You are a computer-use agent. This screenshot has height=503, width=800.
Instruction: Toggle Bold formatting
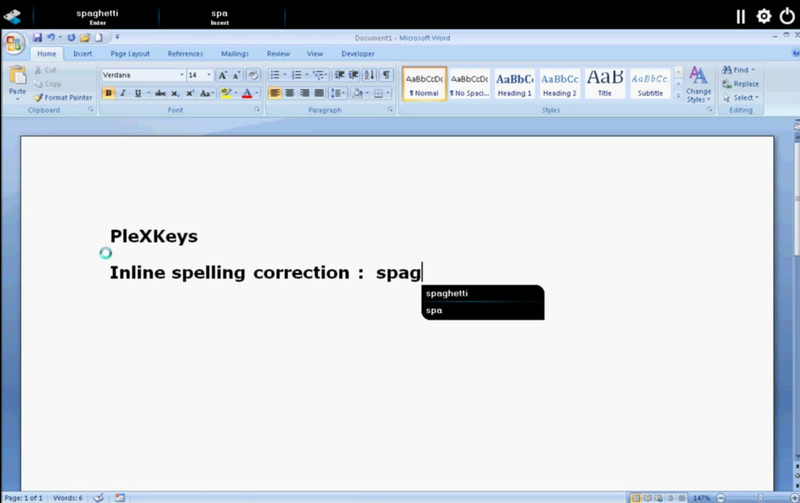click(x=109, y=93)
